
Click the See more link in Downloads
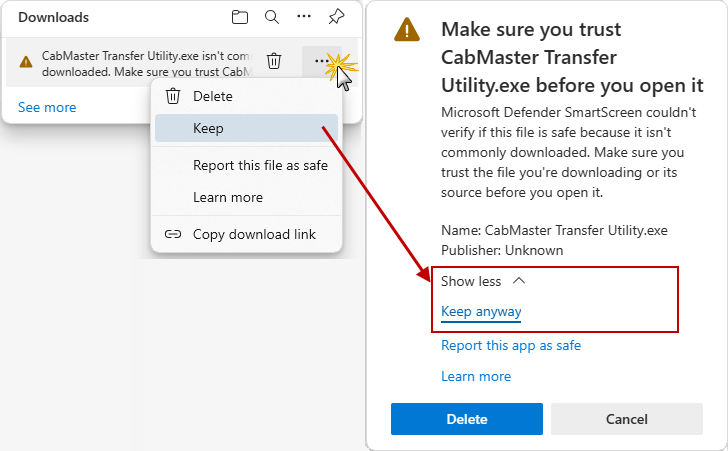point(47,107)
